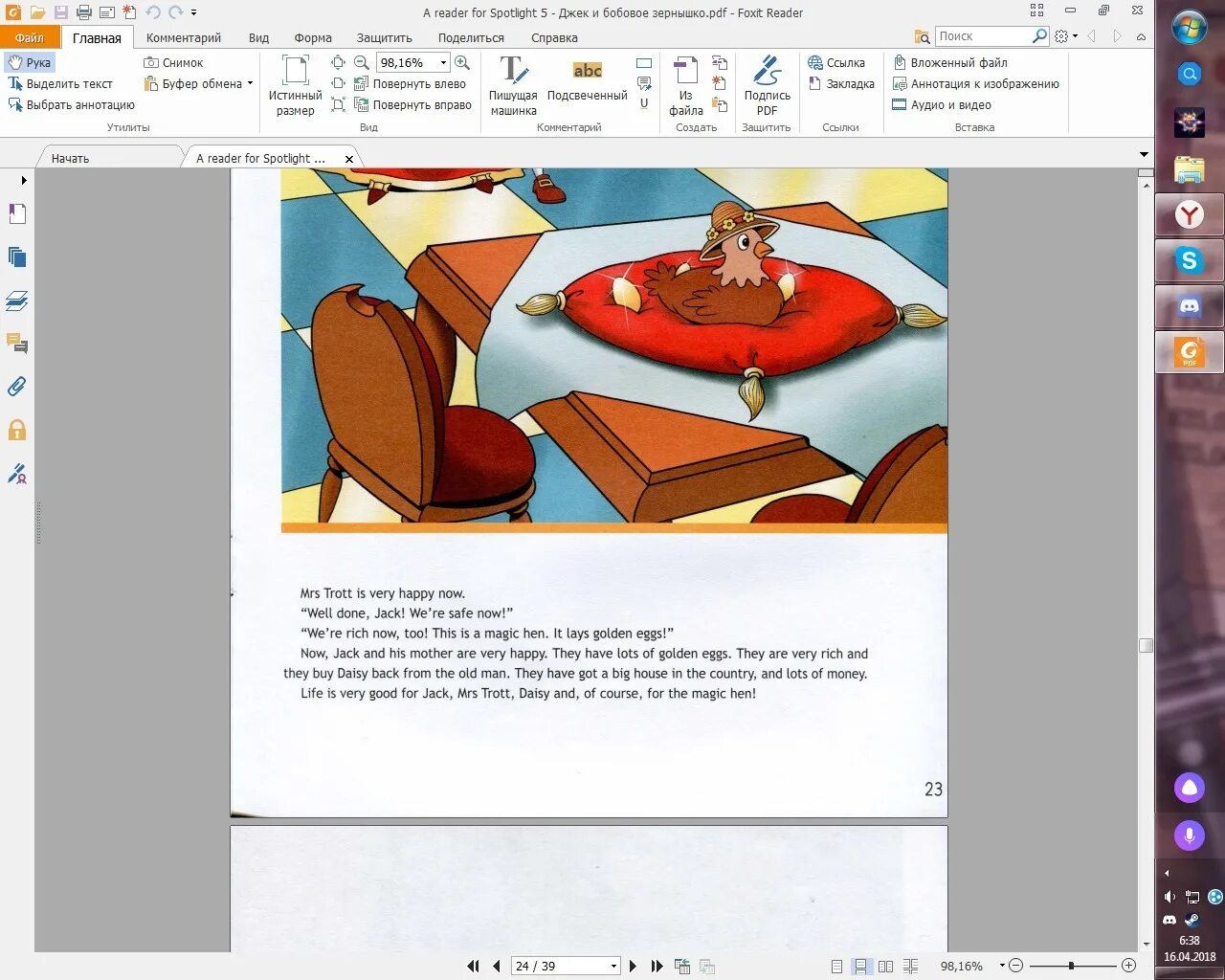Go to the next page
The width and height of the screenshot is (1225, 980).
[x=634, y=966]
